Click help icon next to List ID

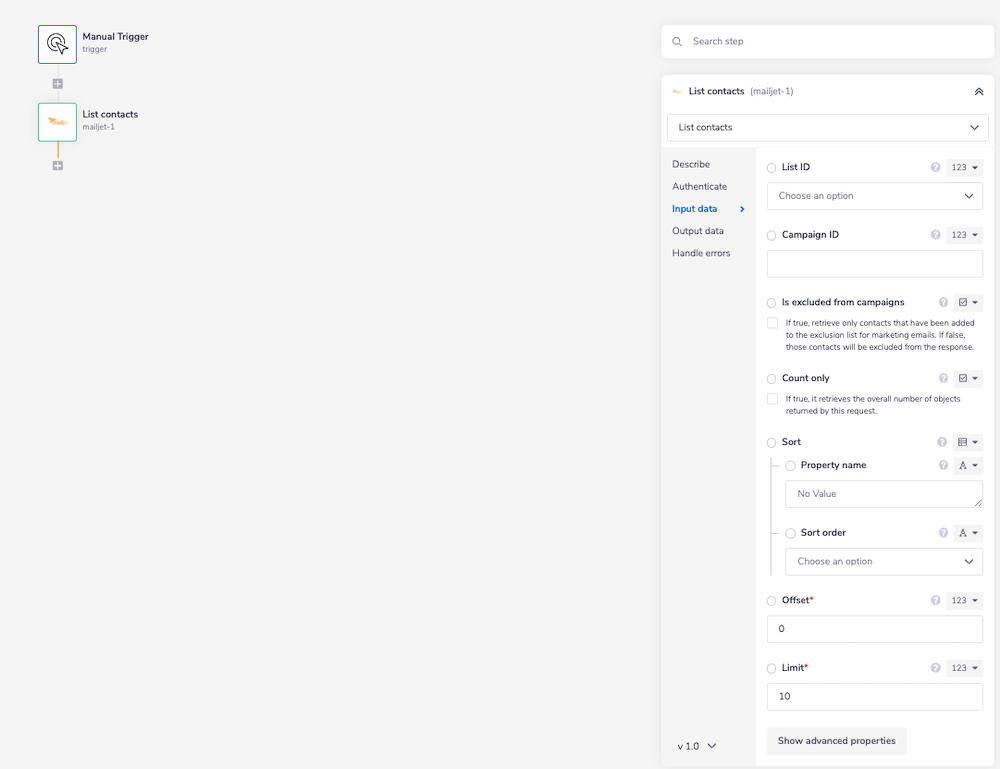coord(935,168)
